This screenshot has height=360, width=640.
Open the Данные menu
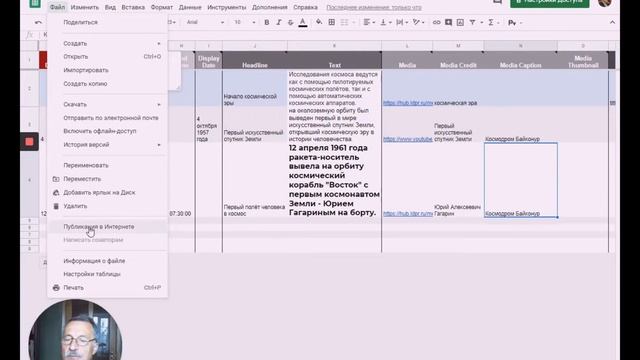190,7
